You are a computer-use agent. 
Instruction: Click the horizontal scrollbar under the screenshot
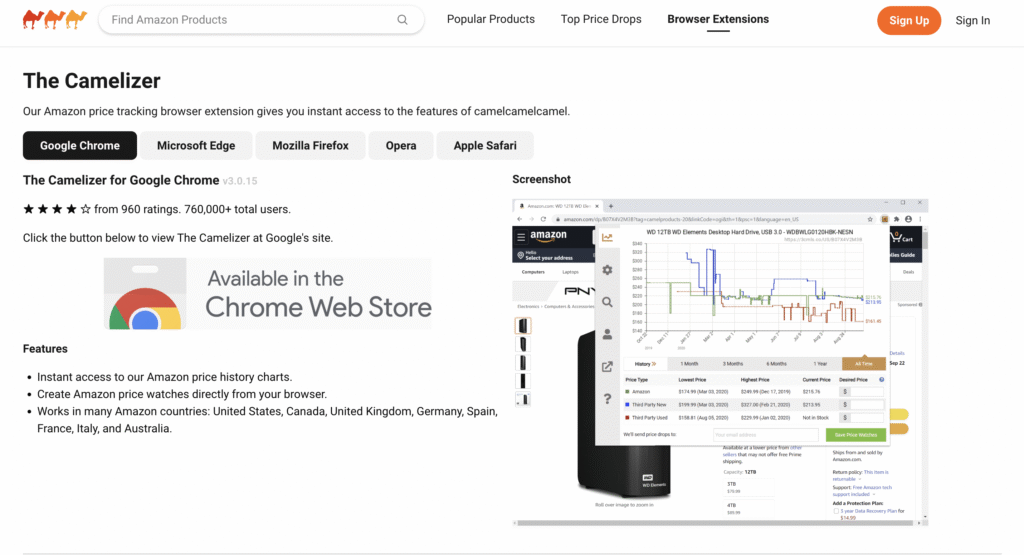coord(716,523)
